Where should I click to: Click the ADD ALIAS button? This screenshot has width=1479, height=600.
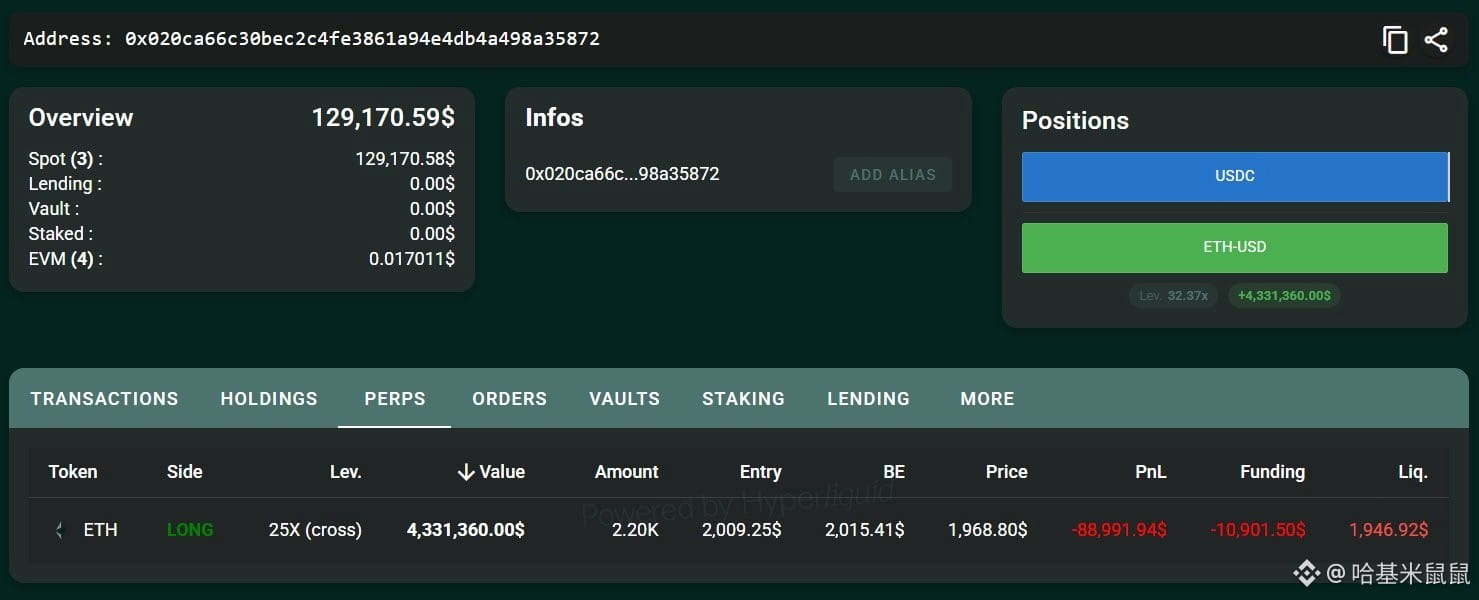893,174
